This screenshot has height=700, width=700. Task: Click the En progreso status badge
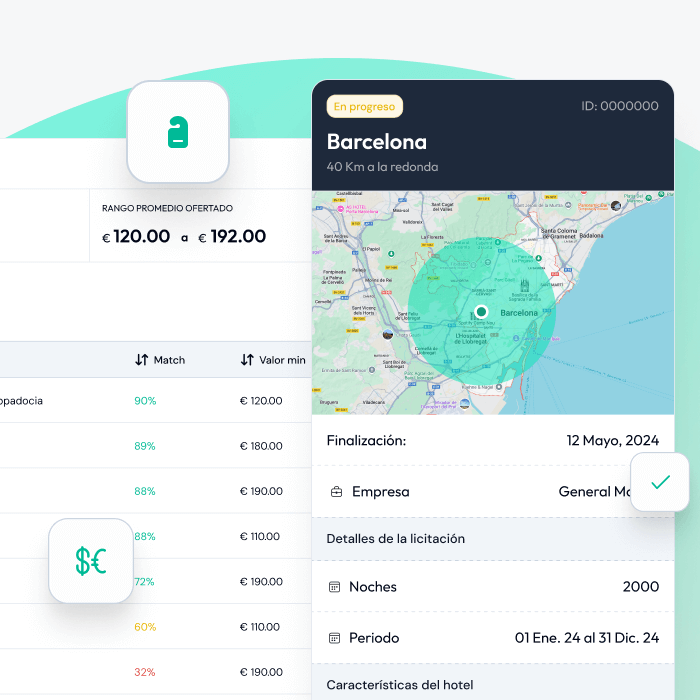pyautogui.click(x=365, y=106)
